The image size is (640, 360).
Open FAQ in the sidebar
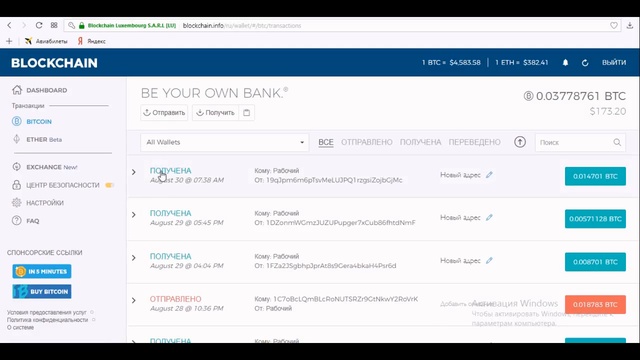[33, 221]
